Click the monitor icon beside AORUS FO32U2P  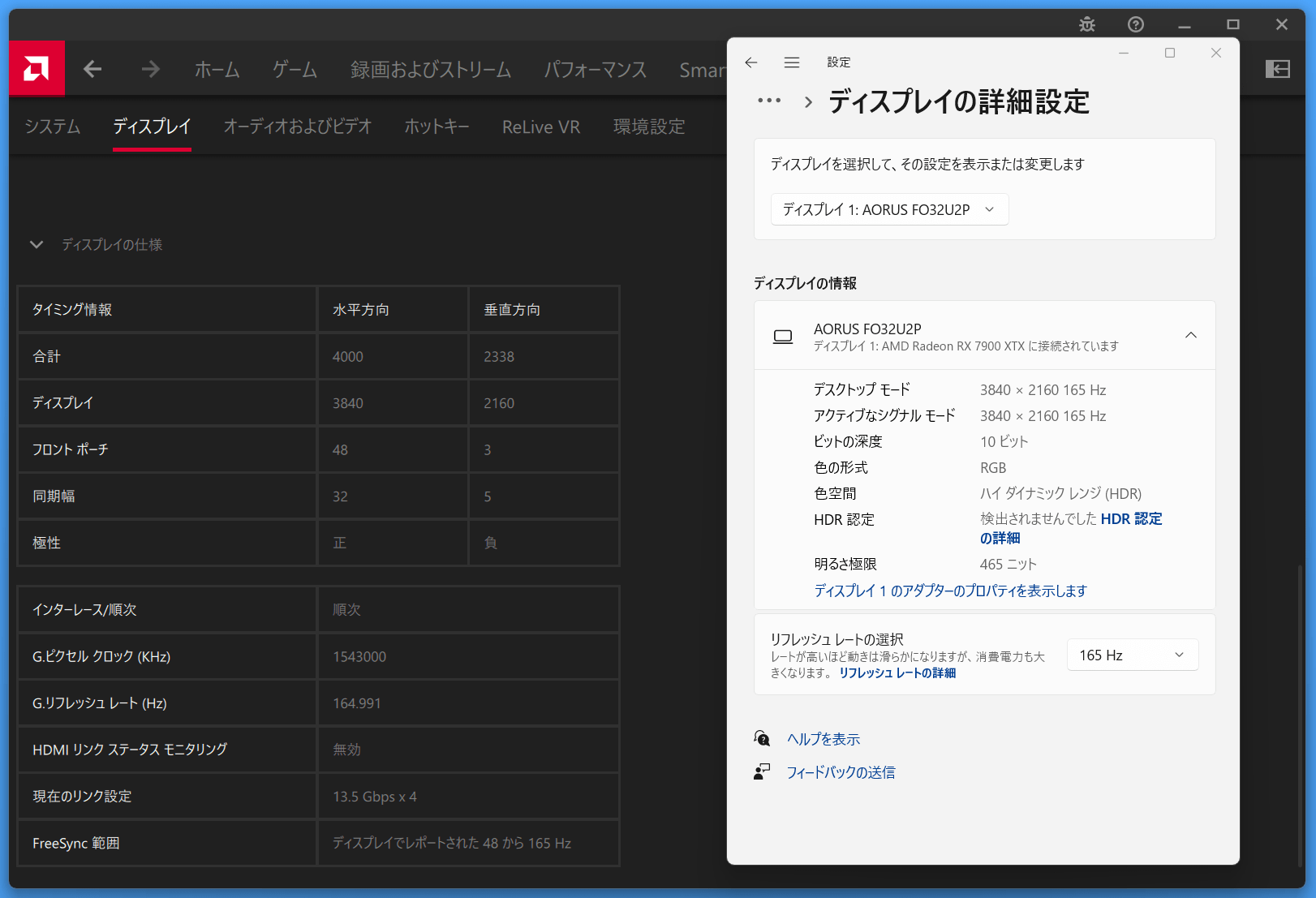click(783, 337)
